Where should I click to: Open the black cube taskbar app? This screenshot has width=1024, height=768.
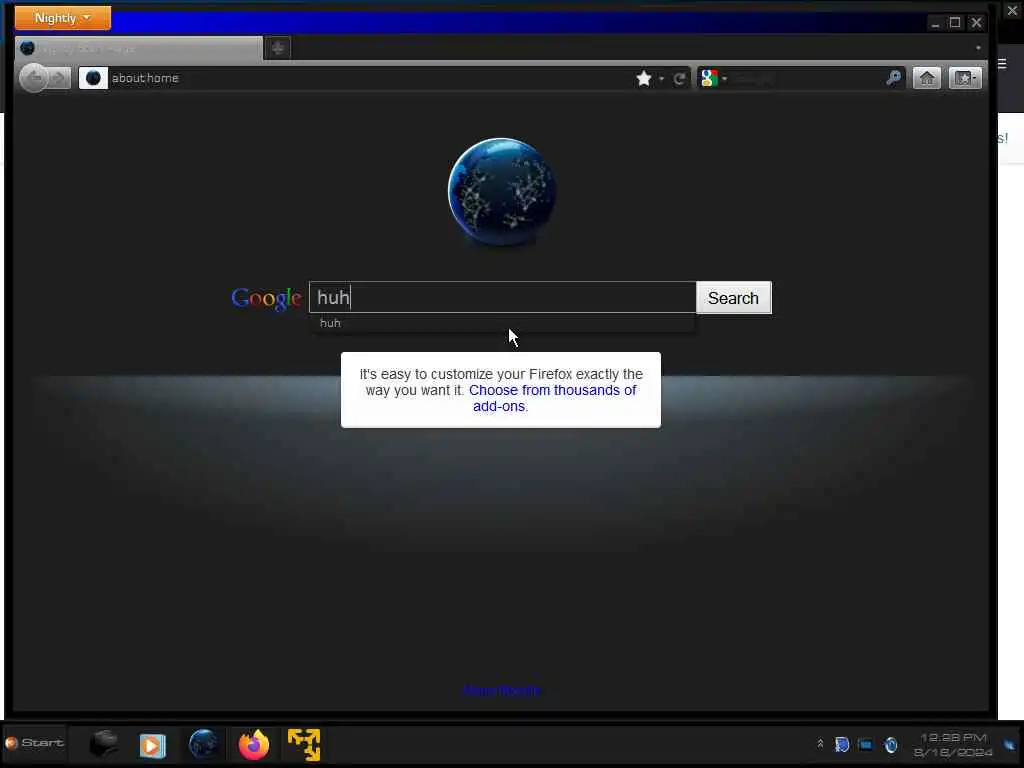tap(103, 744)
